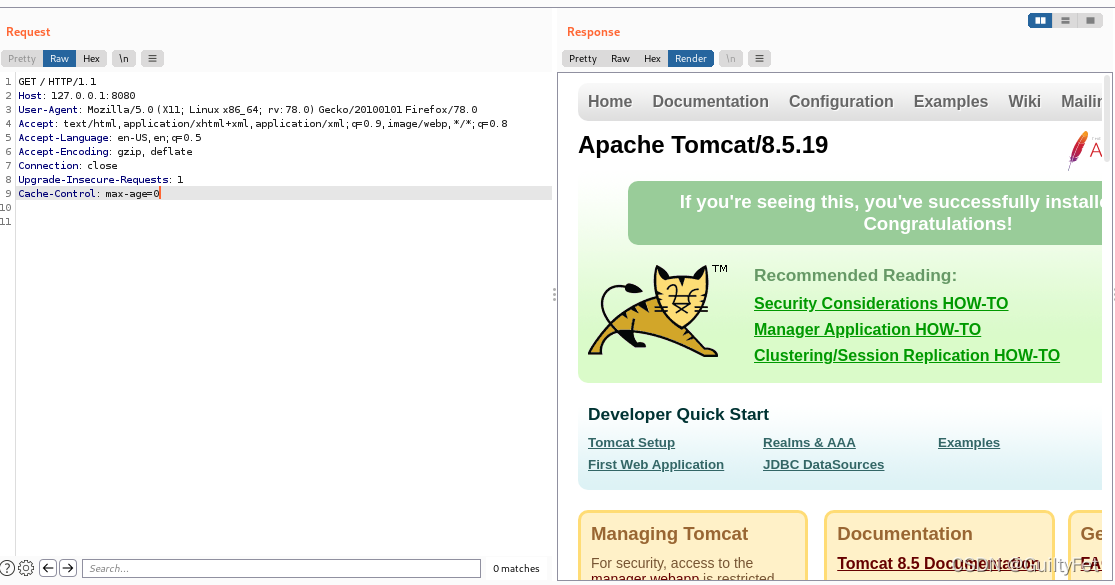1115x585 pixels.
Task: Open the First Web Application link
Action: [656, 465]
